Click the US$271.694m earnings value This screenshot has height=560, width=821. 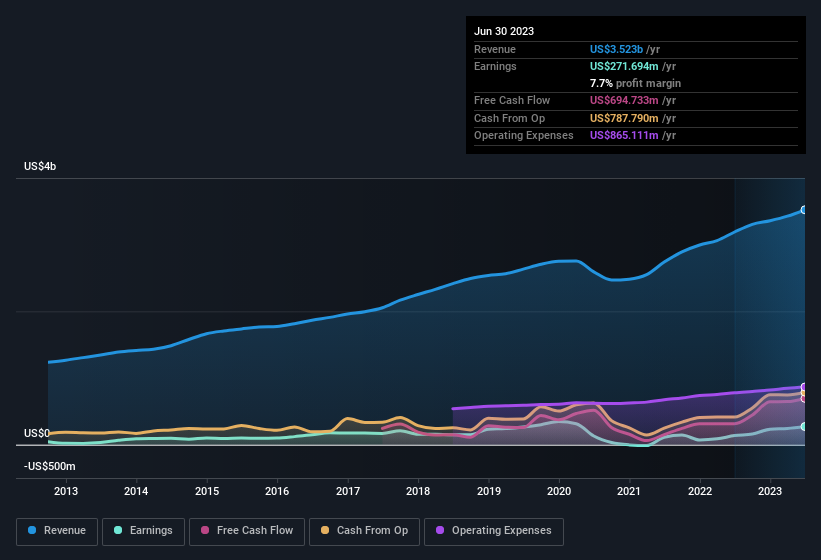pyautogui.click(x=625, y=66)
